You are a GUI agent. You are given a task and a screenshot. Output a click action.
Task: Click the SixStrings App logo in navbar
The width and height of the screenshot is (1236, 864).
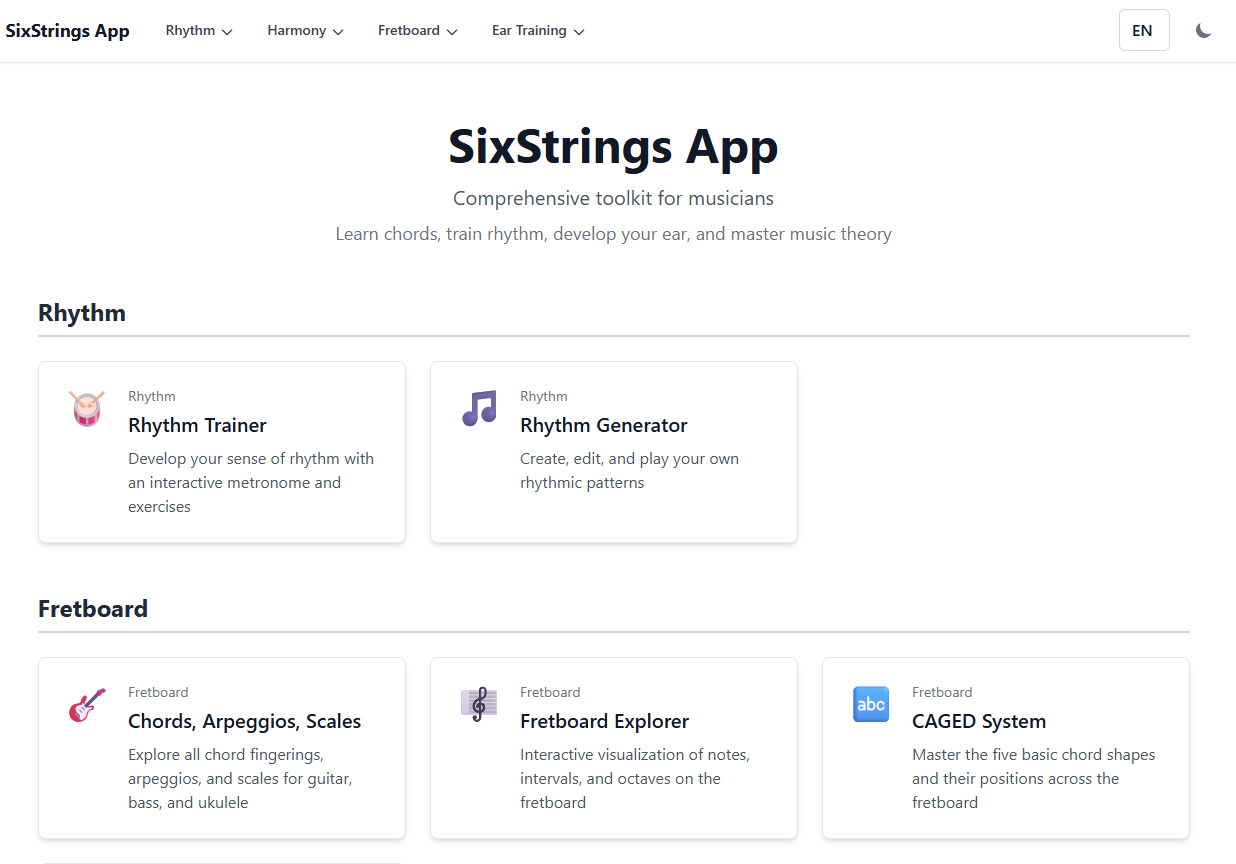[x=68, y=31]
